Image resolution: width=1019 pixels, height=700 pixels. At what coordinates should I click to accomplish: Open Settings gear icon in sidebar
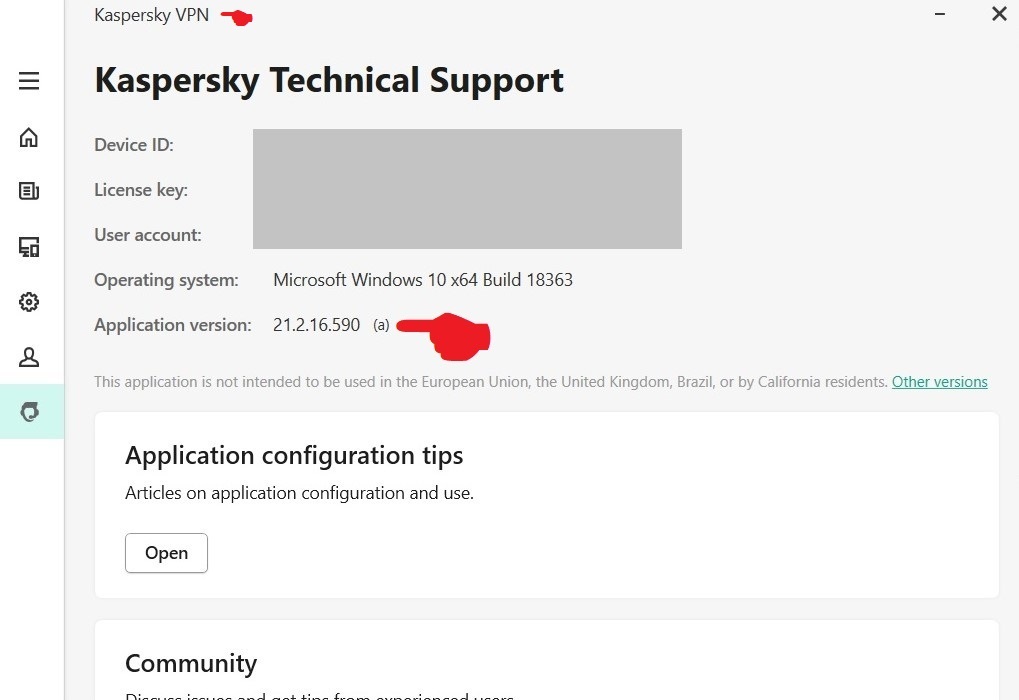[29, 302]
